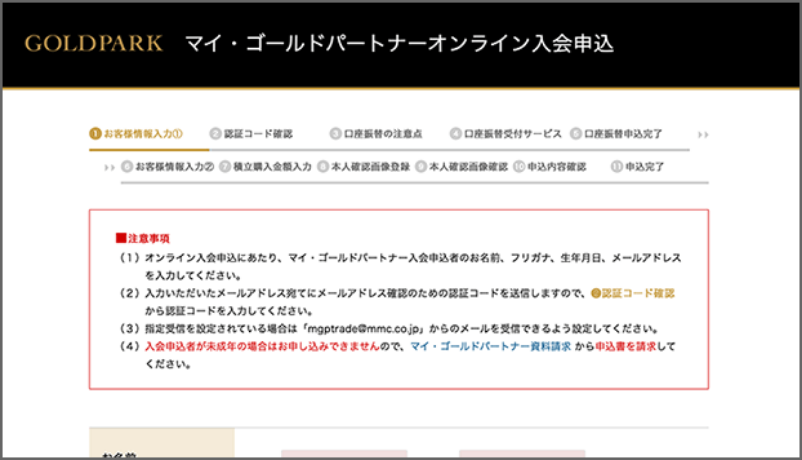Select step 11 申込完了
The width and height of the screenshot is (802, 460).
[637, 167]
